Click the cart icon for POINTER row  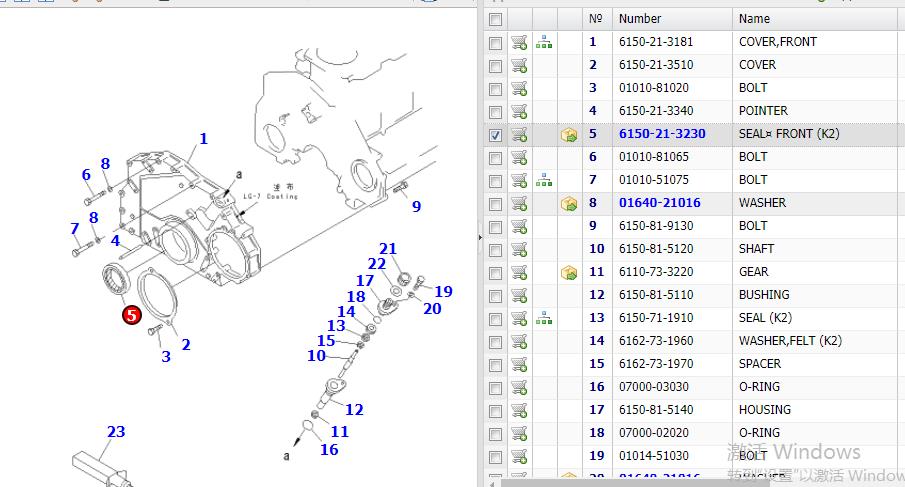coord(519,111)
